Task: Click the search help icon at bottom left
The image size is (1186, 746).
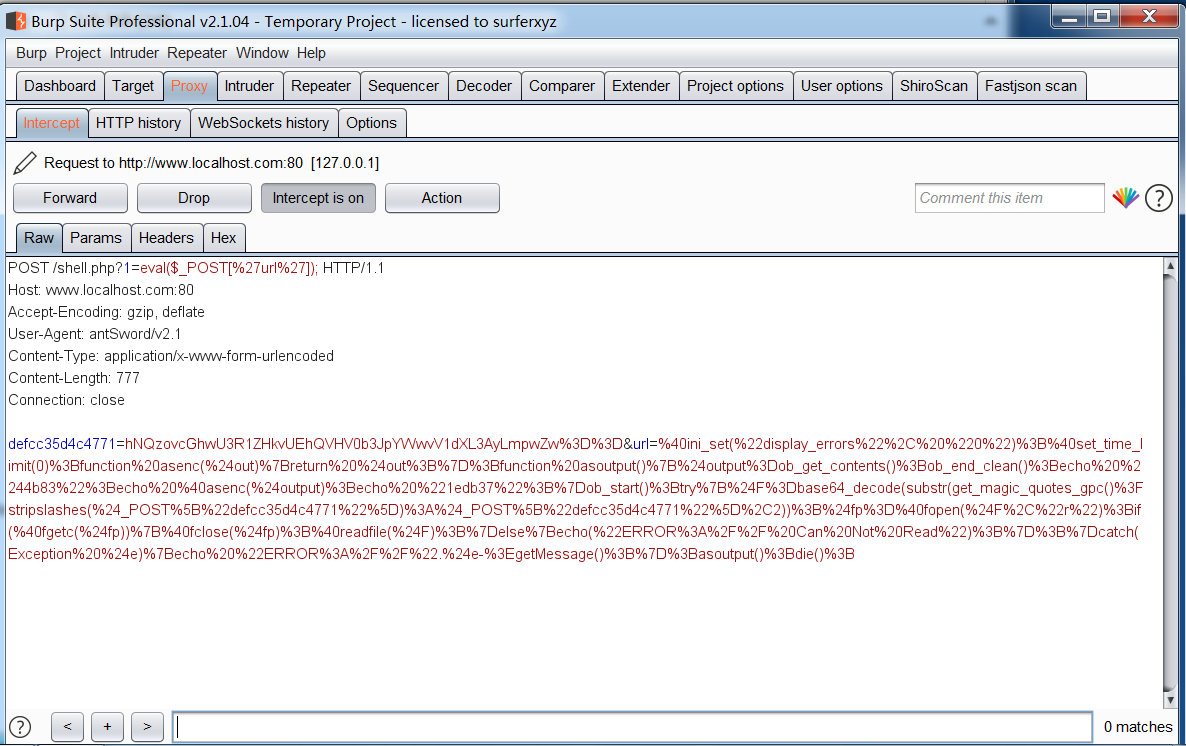Action: click(x=20, y=727)
